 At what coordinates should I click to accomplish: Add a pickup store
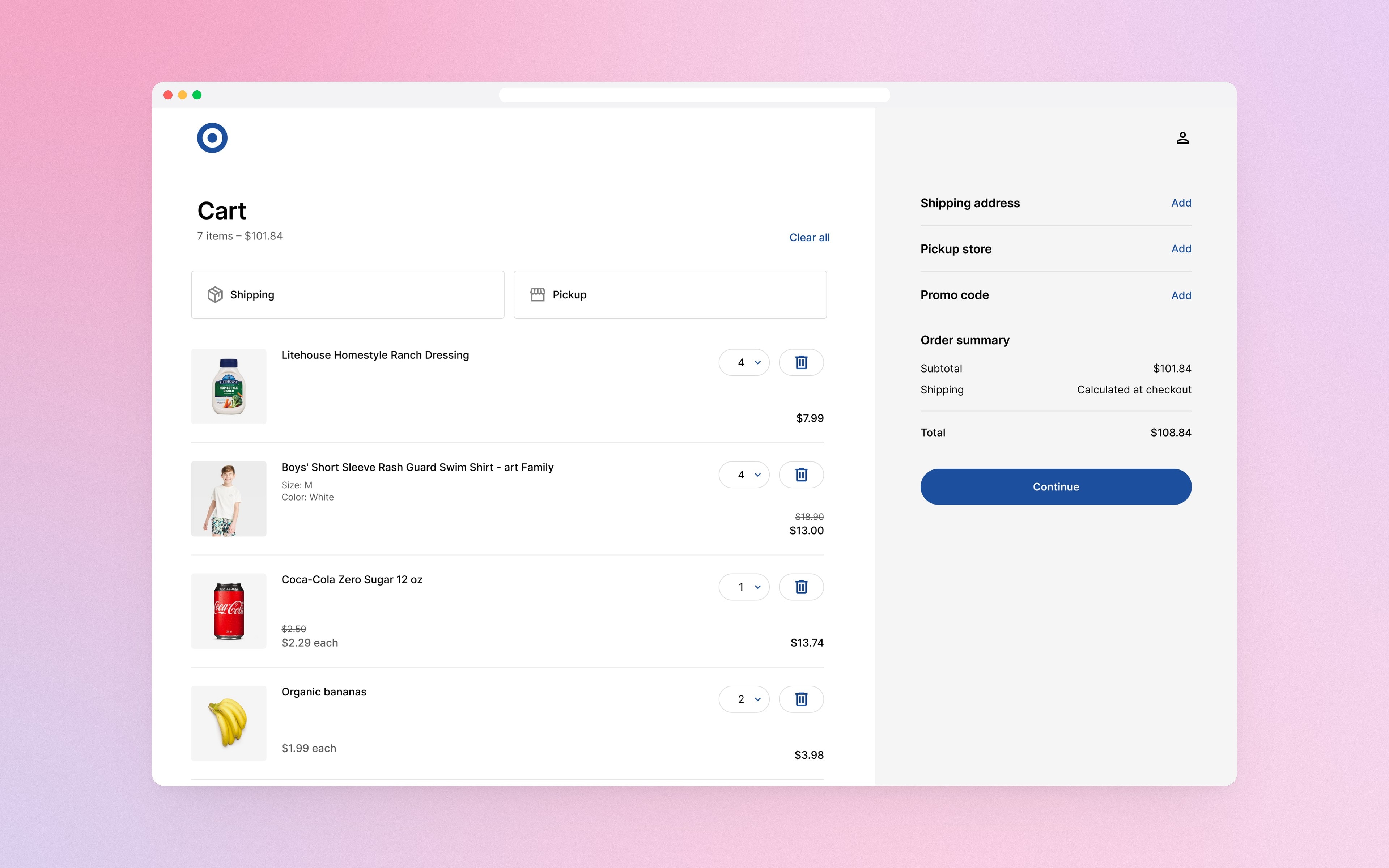tap(1181, 248)
